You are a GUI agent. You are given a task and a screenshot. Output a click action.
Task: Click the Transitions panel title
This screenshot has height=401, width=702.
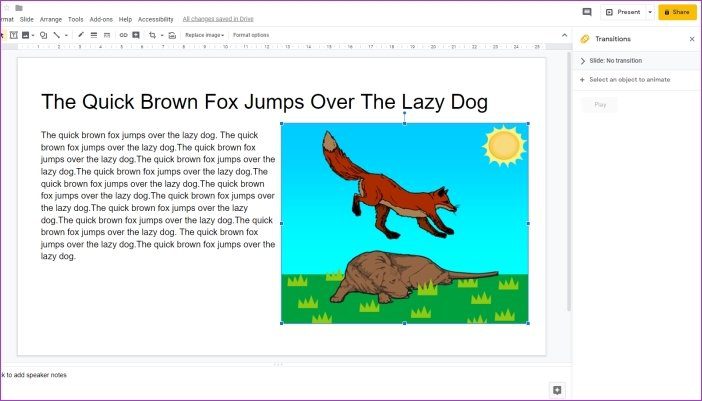[x=613, y=39]
